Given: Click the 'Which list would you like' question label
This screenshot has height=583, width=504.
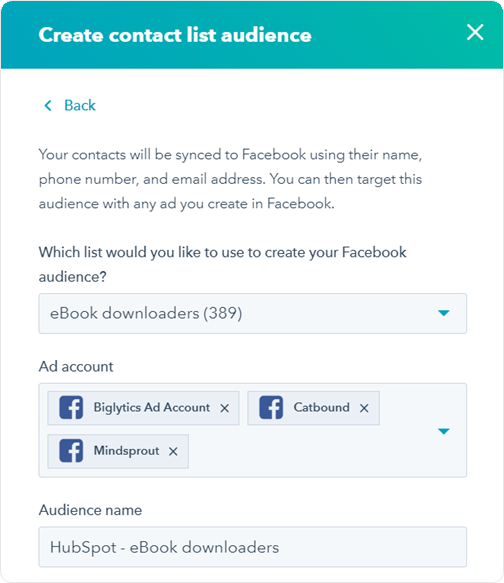Looking at the screenshot, I should pos(222,264).
